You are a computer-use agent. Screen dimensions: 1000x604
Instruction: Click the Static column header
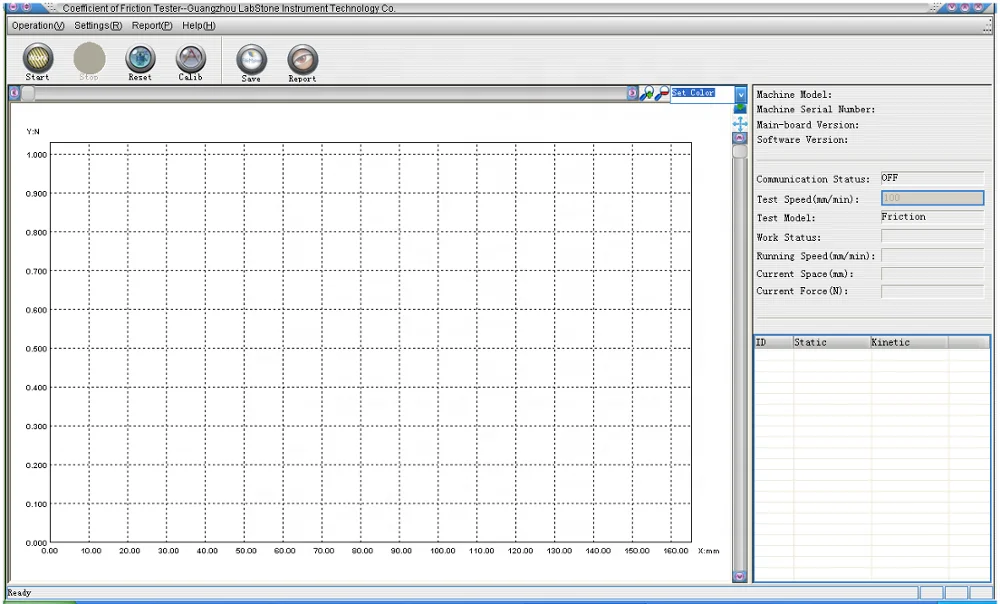tap(830, 342)
